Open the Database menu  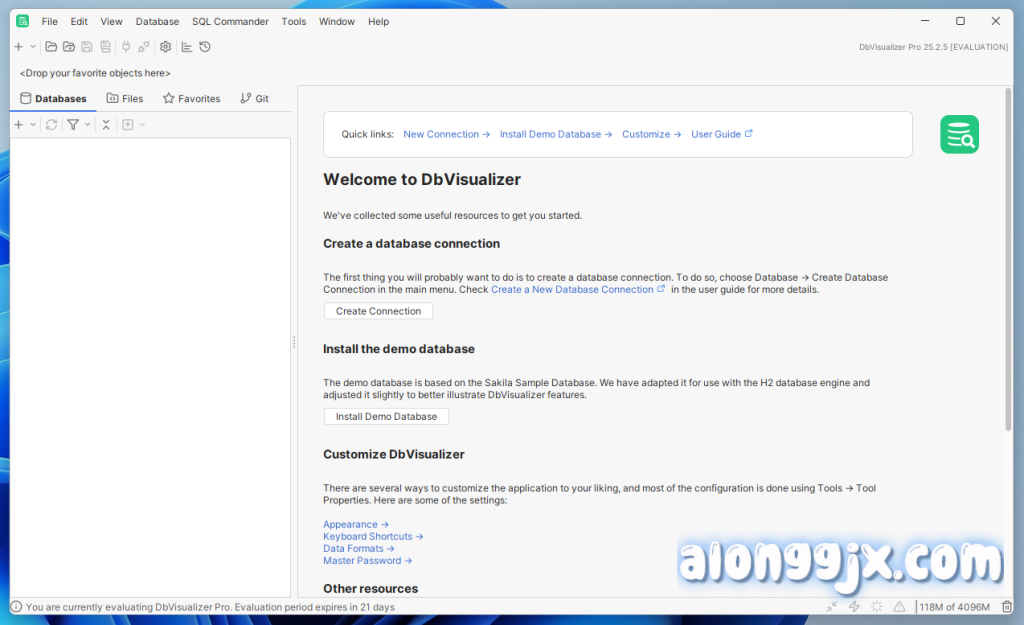coord(157,21)
